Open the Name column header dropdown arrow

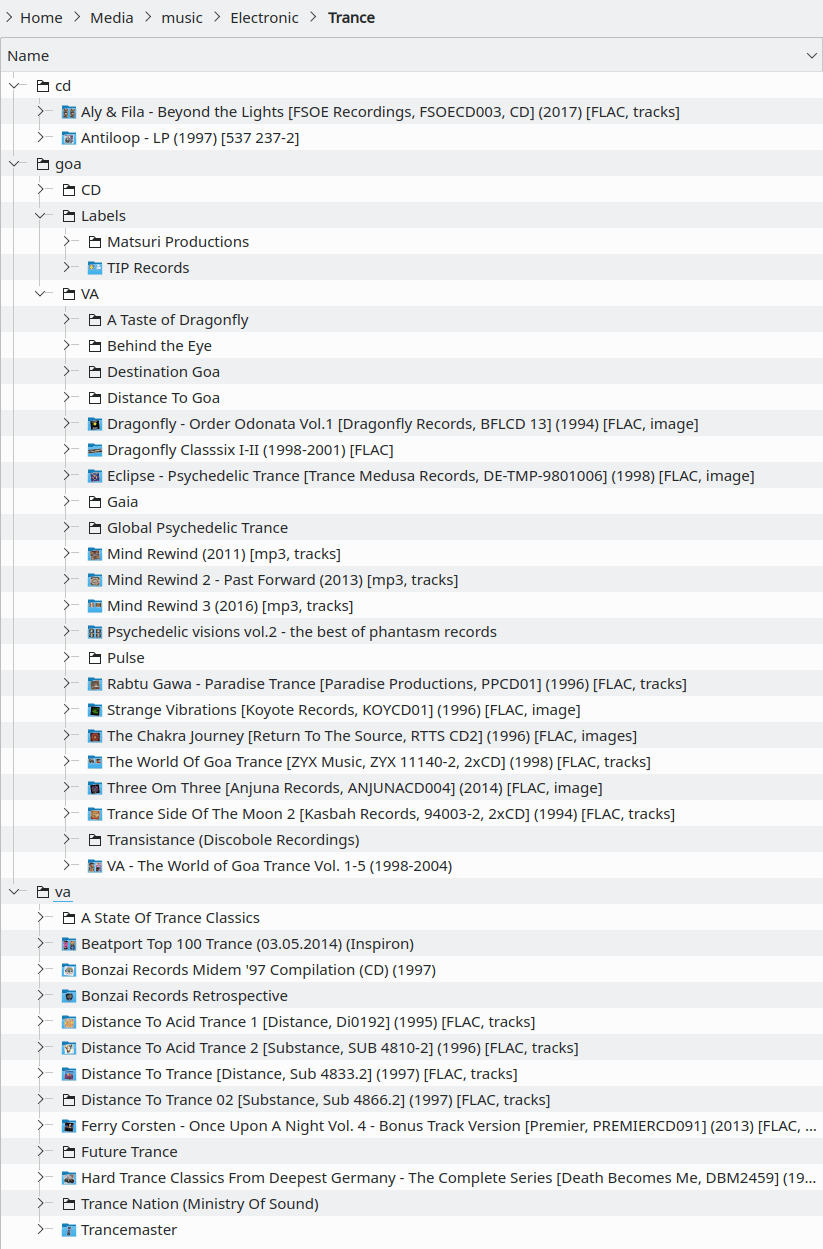[x=812, y=56]
